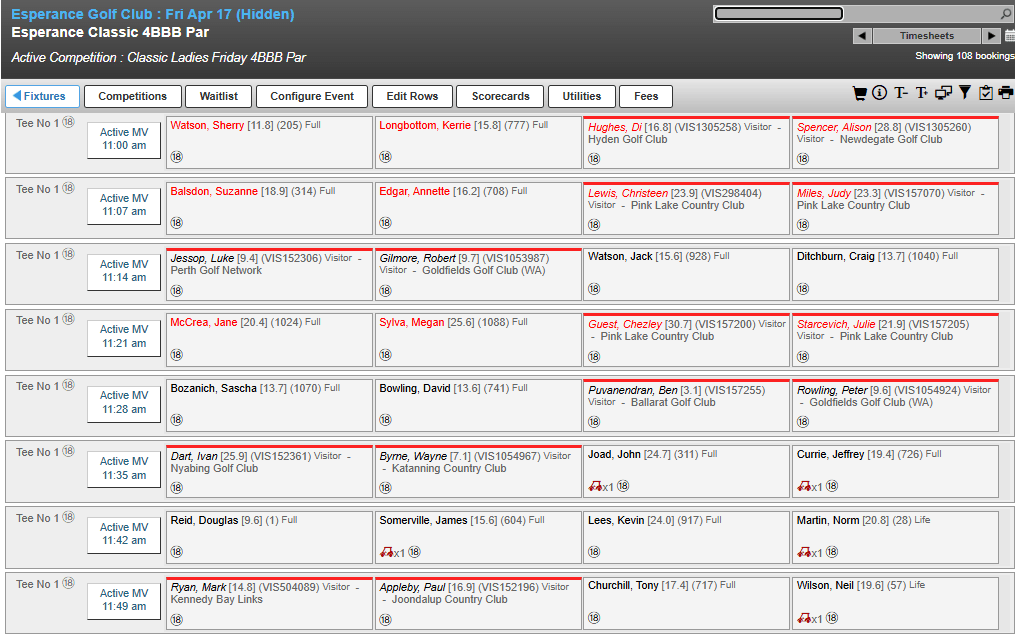Decrease text size with T- icon
Screen dimensions: 1015x635
(901, 93)
